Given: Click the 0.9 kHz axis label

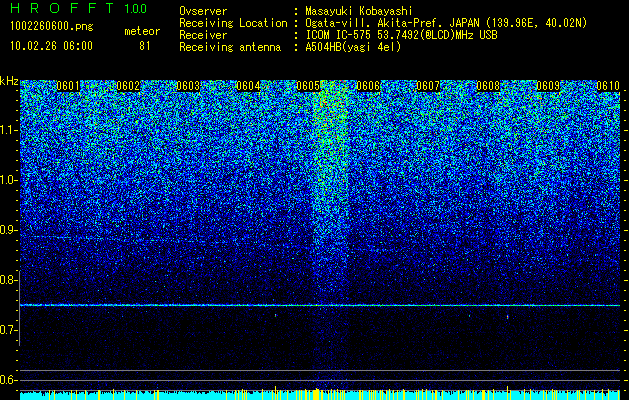Looking at the screenshot, I should (x=9, y=230).
